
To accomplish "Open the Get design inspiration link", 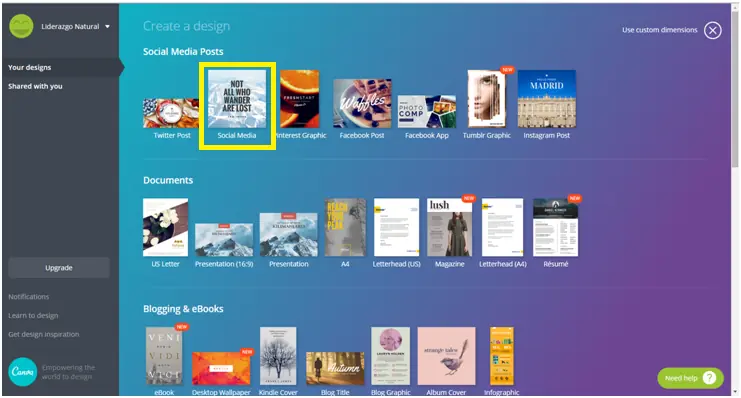I will tap(43, 334).
